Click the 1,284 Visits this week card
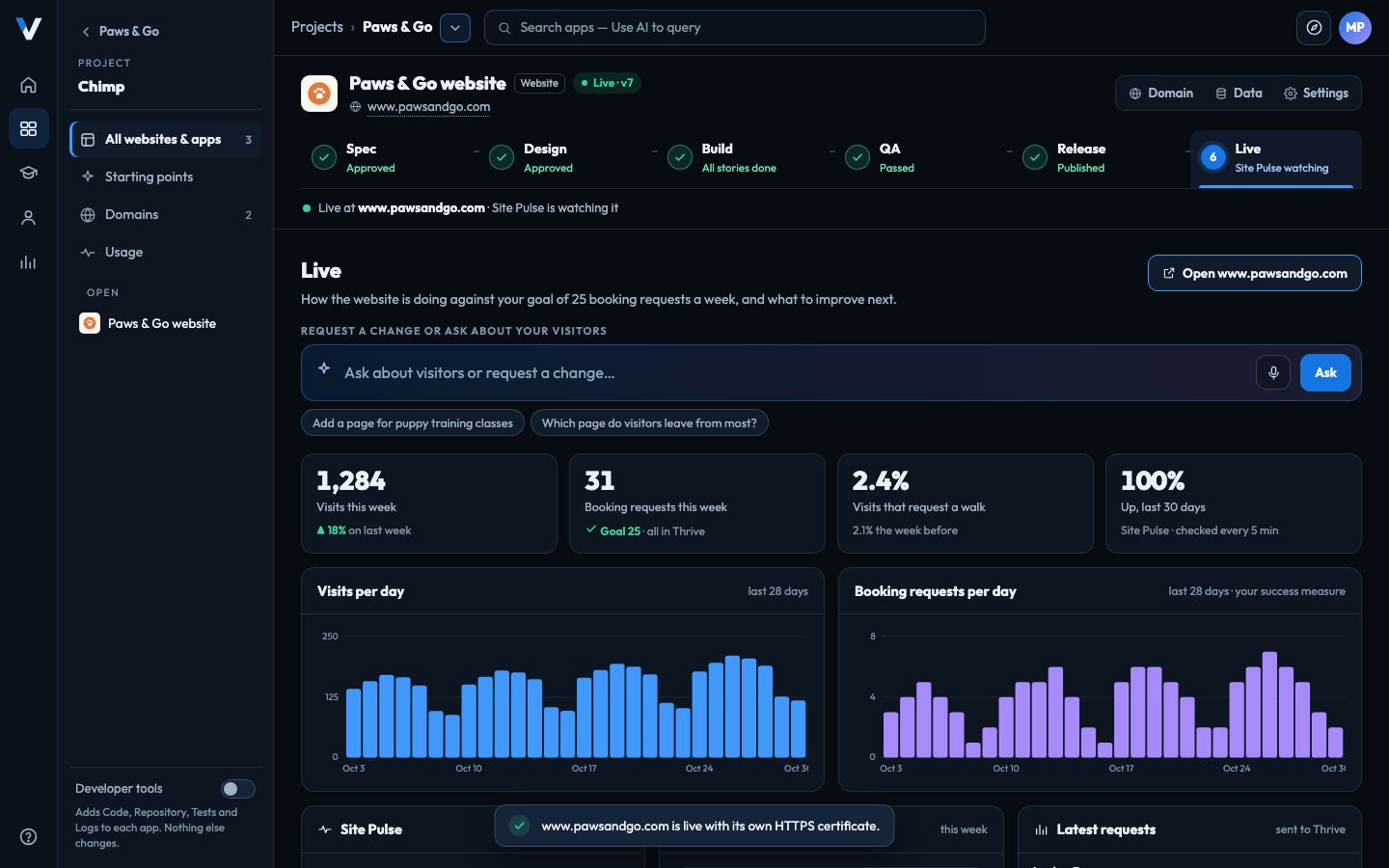1389x868 pixels. (429, 503)
